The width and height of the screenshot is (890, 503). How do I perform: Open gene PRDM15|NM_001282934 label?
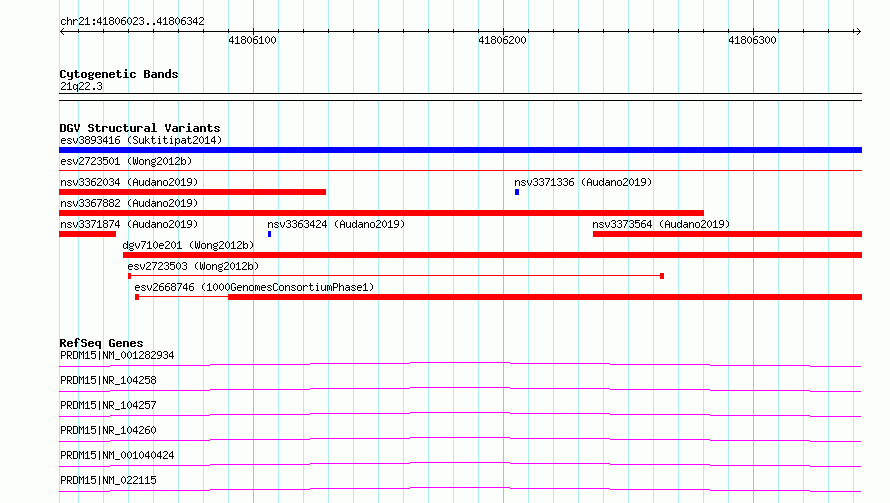(x=117, y=355)
